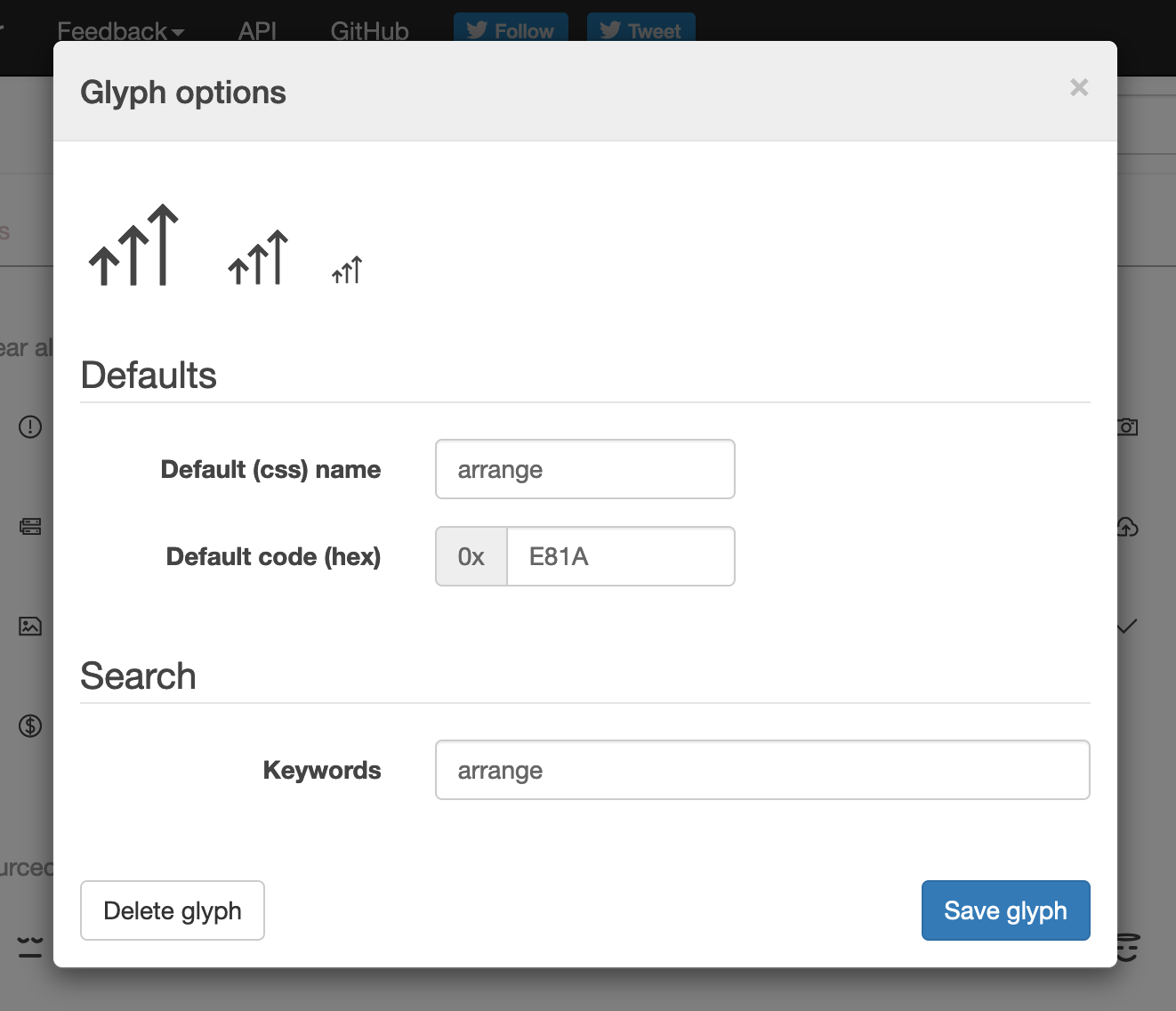Click the checkmark glyph
1176x1011 pixels.
pos(1126,626)
